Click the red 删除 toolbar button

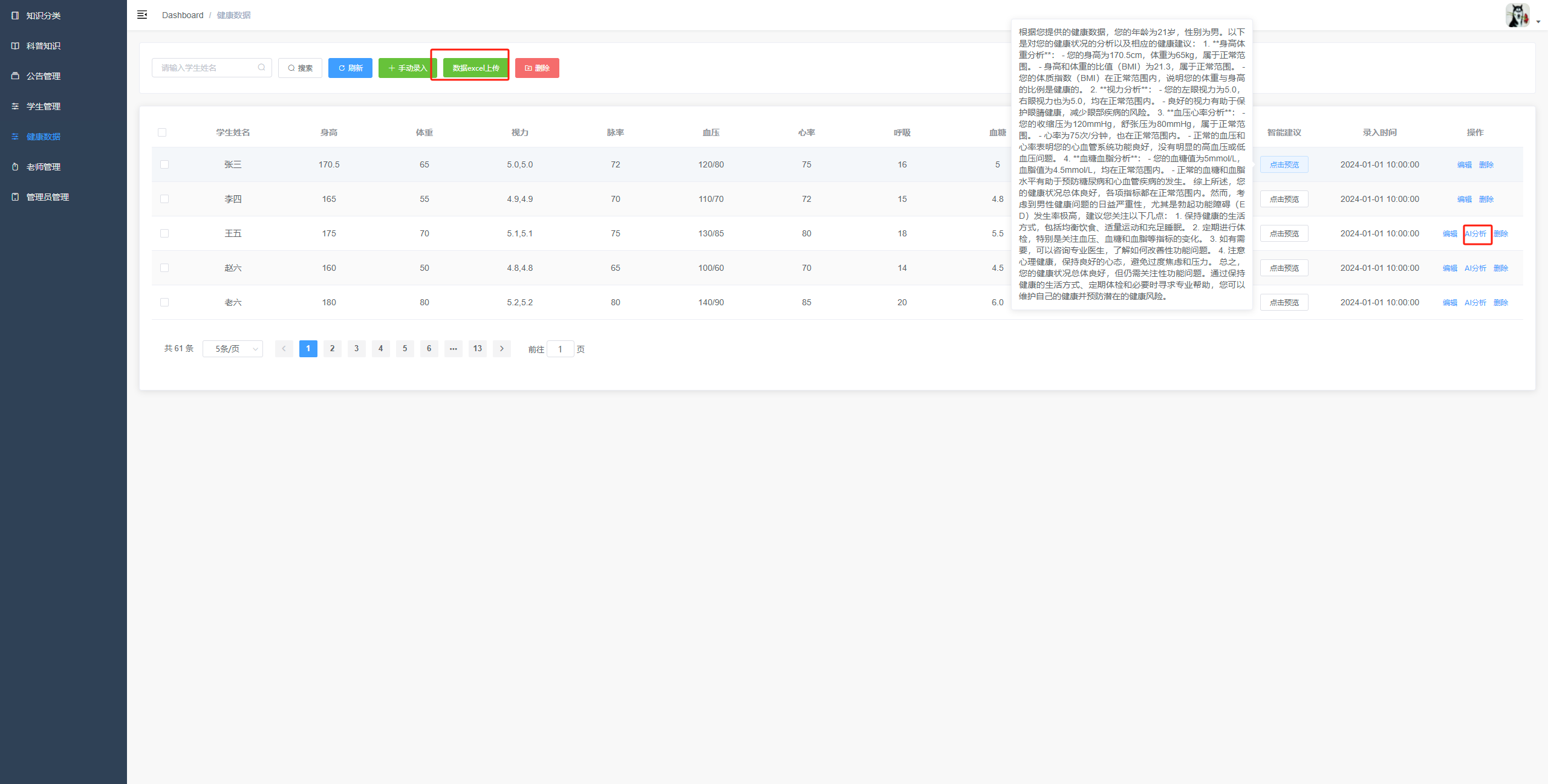(537, 68)
